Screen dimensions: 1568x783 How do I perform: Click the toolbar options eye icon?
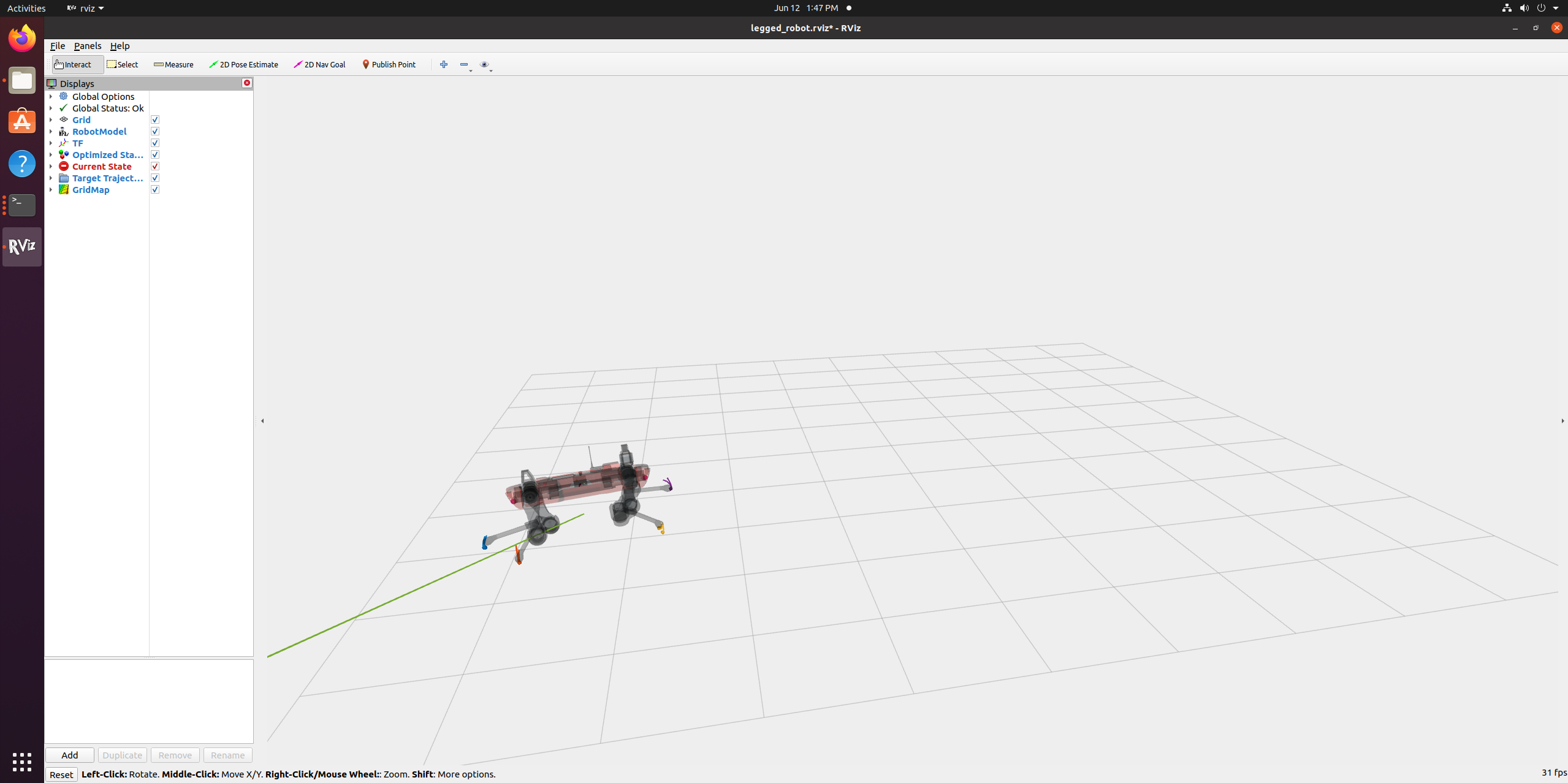pos(484,64)
